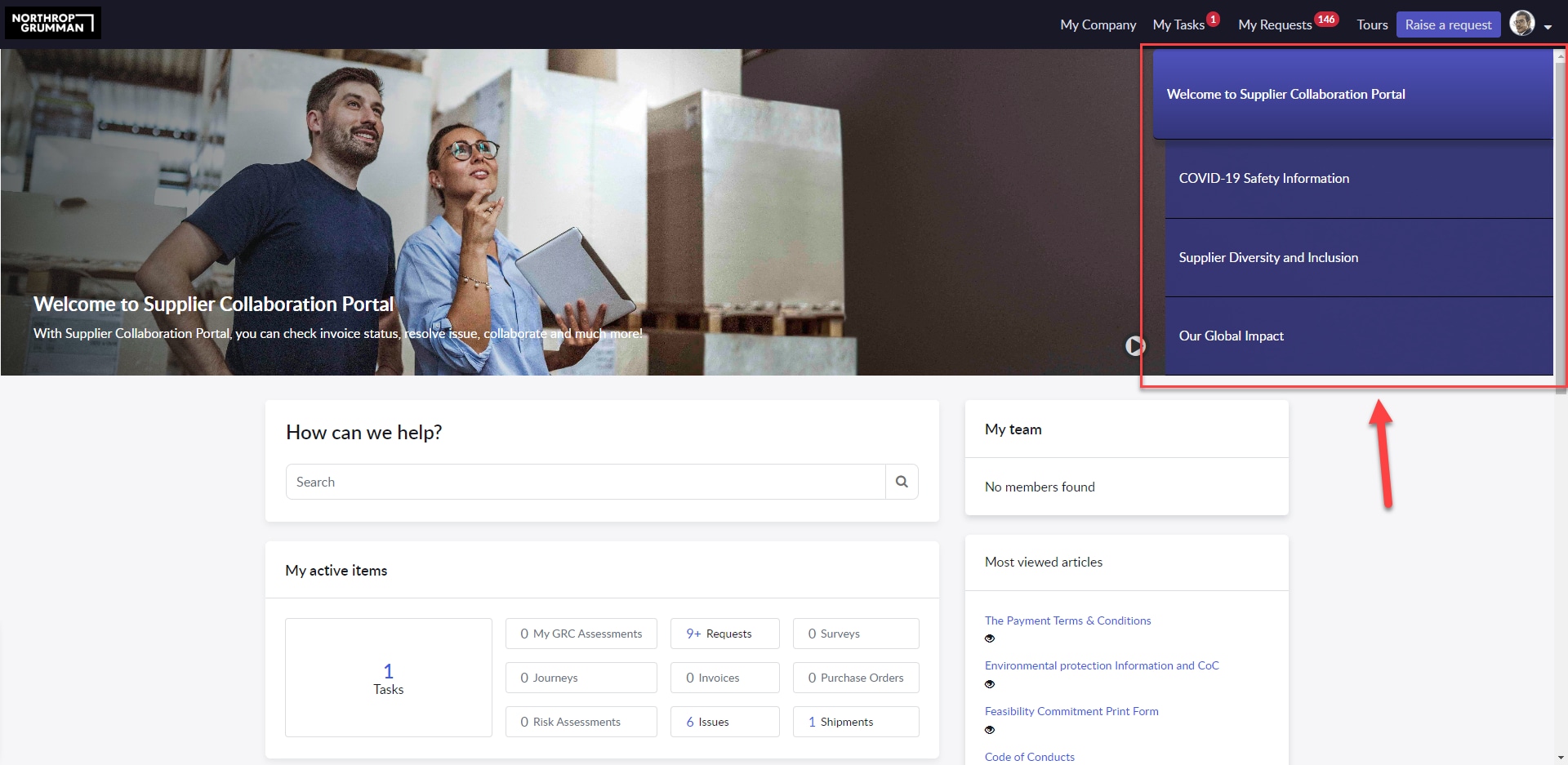Click the Raise a request button
The height and width of the screenshot is (765, 1568).
(x=1448, y=24)
